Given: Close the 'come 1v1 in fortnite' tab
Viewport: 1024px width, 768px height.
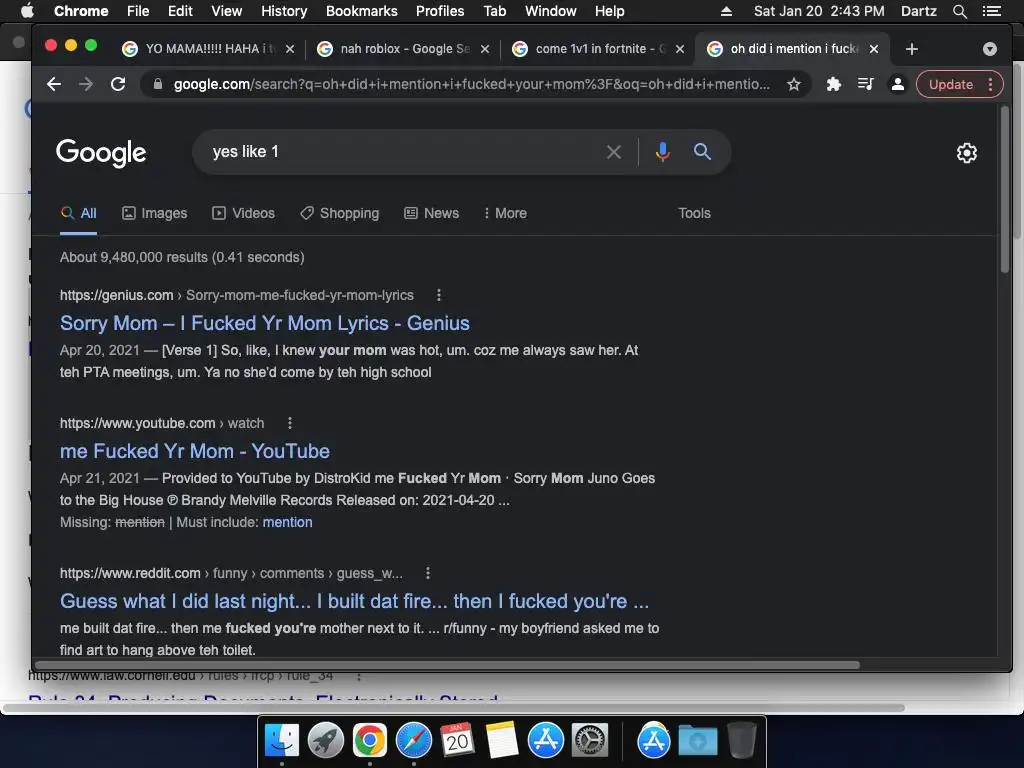Looking at the screenshot, I should pyautogui.click(x=680, y=49).
